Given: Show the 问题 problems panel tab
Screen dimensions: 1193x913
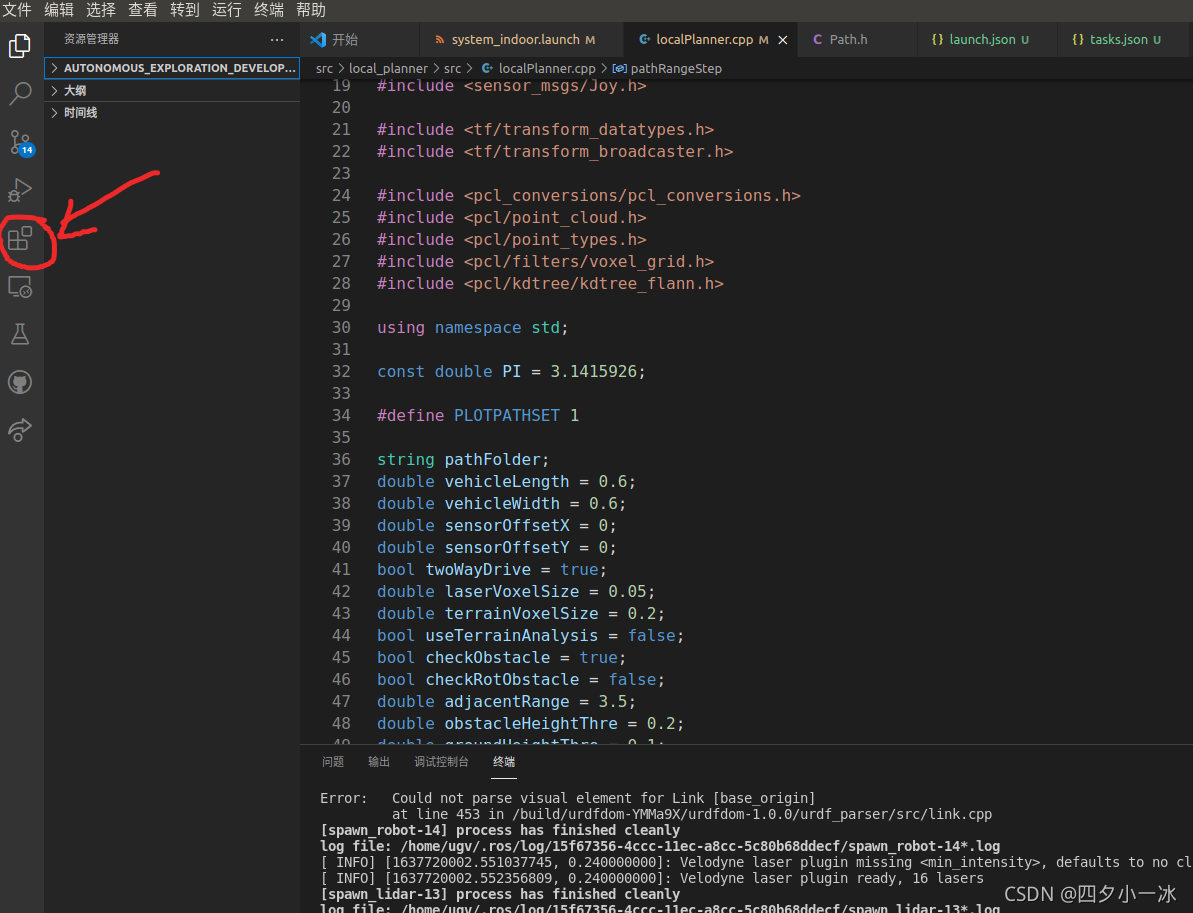Looking at the screenshot, I should [x=332, y=762].
